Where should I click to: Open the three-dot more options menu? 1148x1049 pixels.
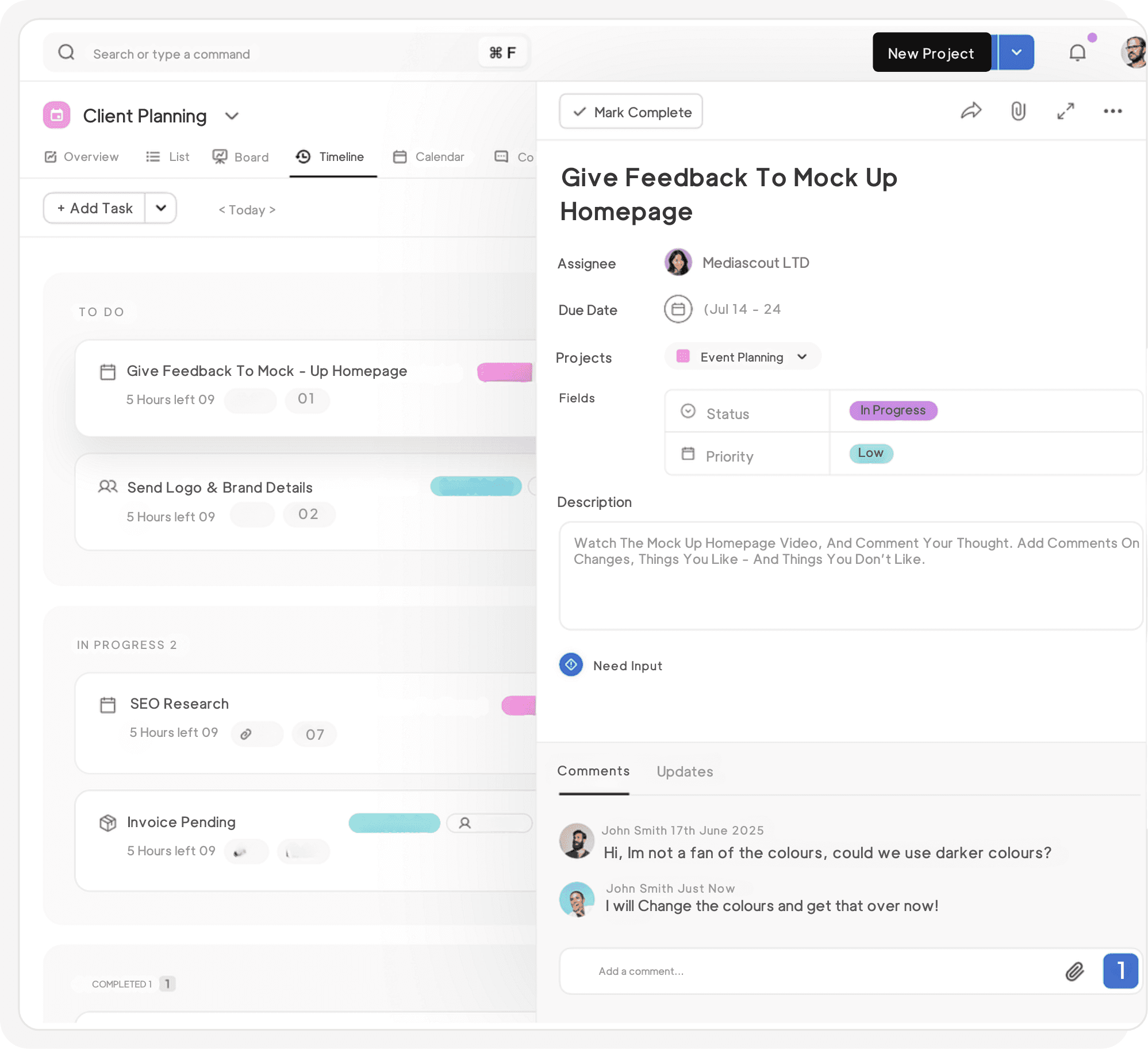[x=1113, y=111]
